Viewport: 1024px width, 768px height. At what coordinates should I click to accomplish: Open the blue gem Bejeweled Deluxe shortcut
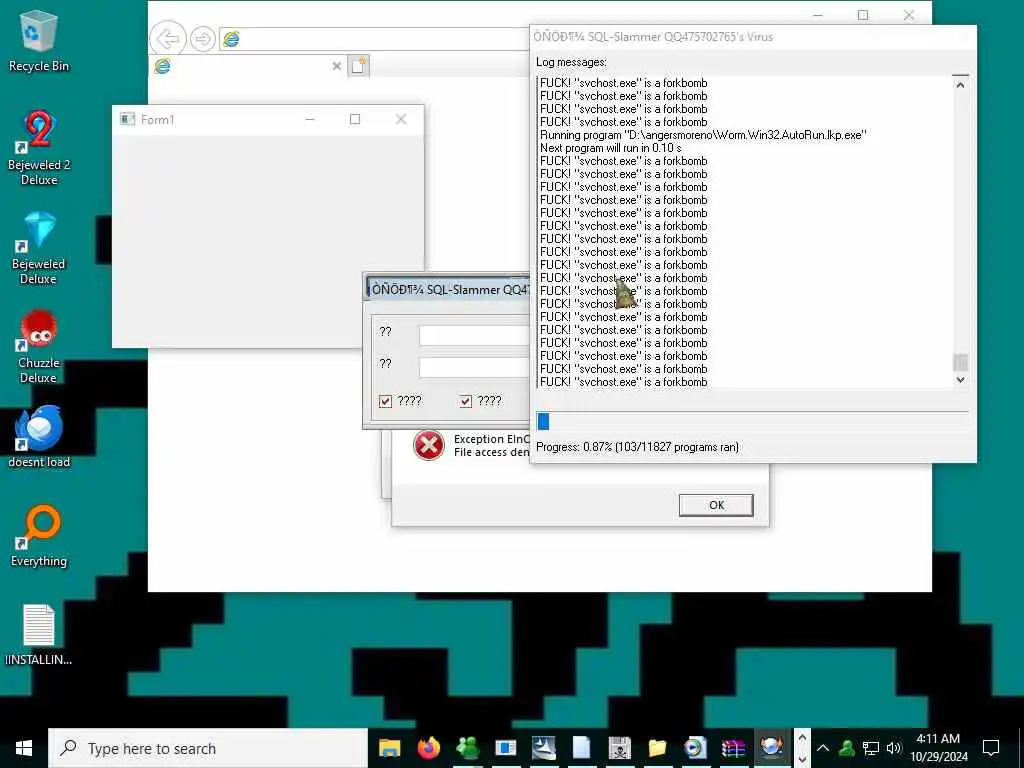pyautogui.click(x=39, y=248)
